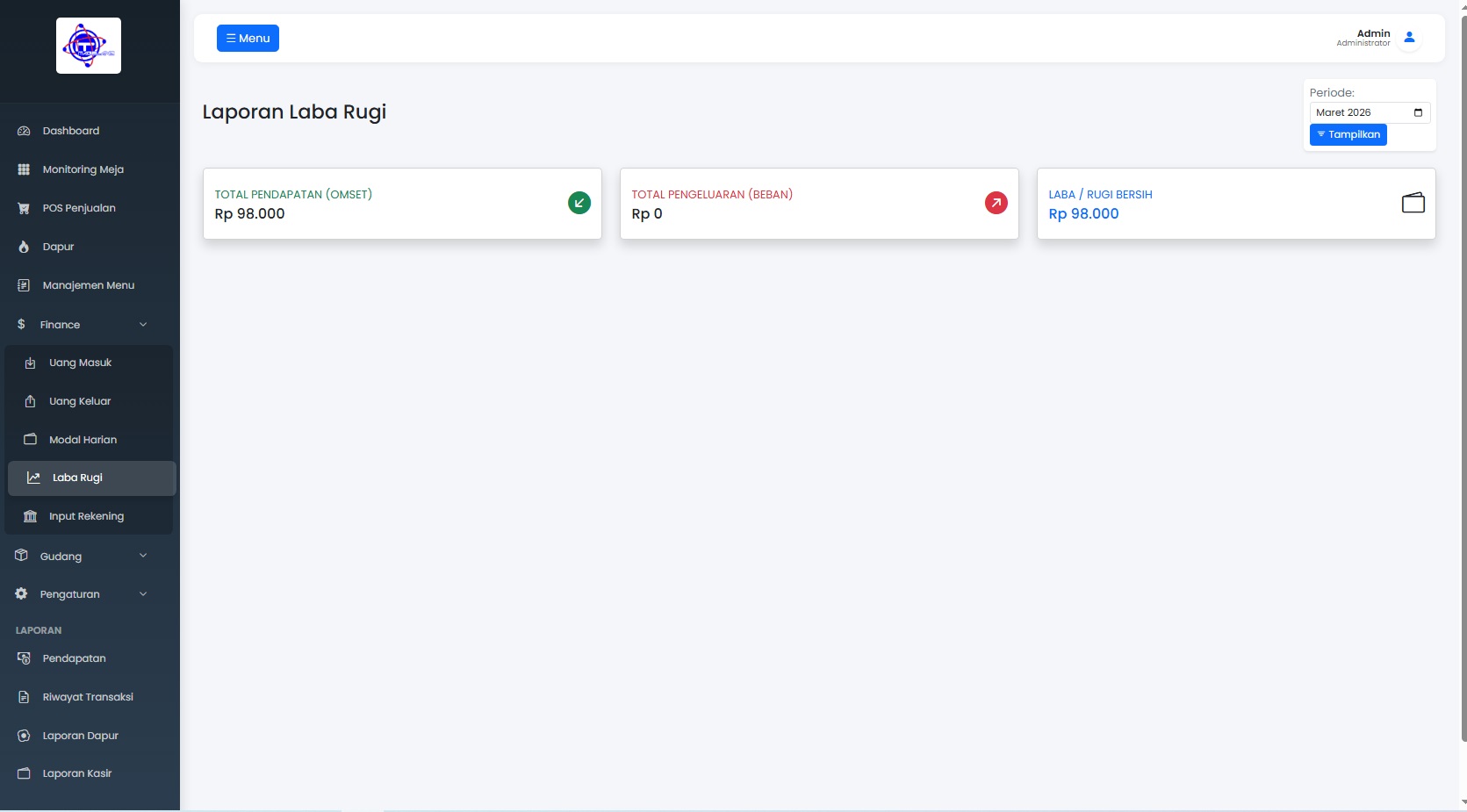Click the green income arrow icon

(x=579, y=203)
